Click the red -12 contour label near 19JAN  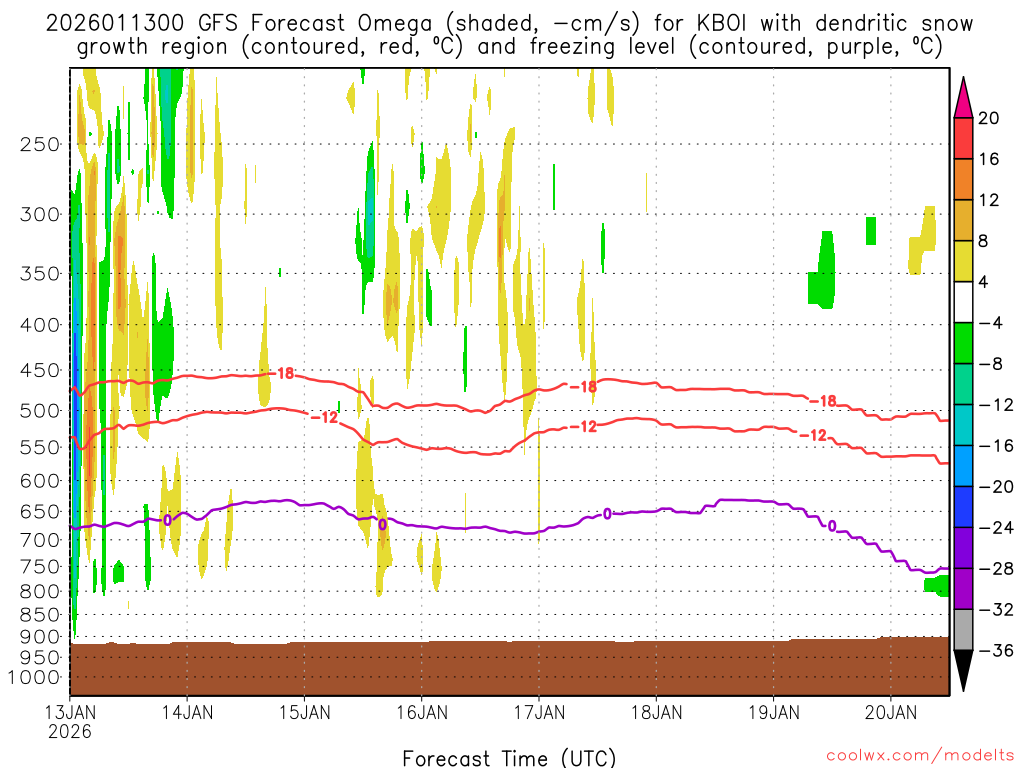(x=813, y=435)
